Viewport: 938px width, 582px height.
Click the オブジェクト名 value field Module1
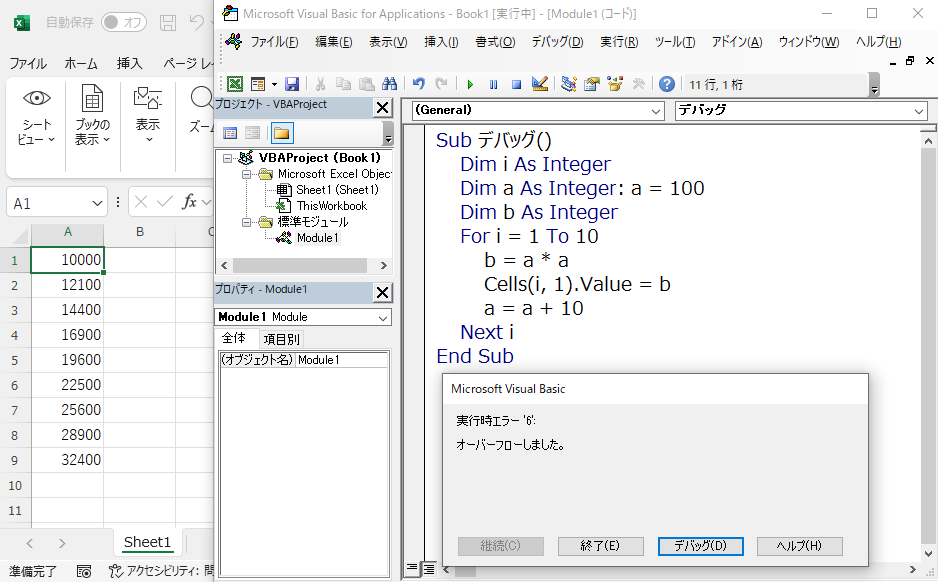click(342, 360)
